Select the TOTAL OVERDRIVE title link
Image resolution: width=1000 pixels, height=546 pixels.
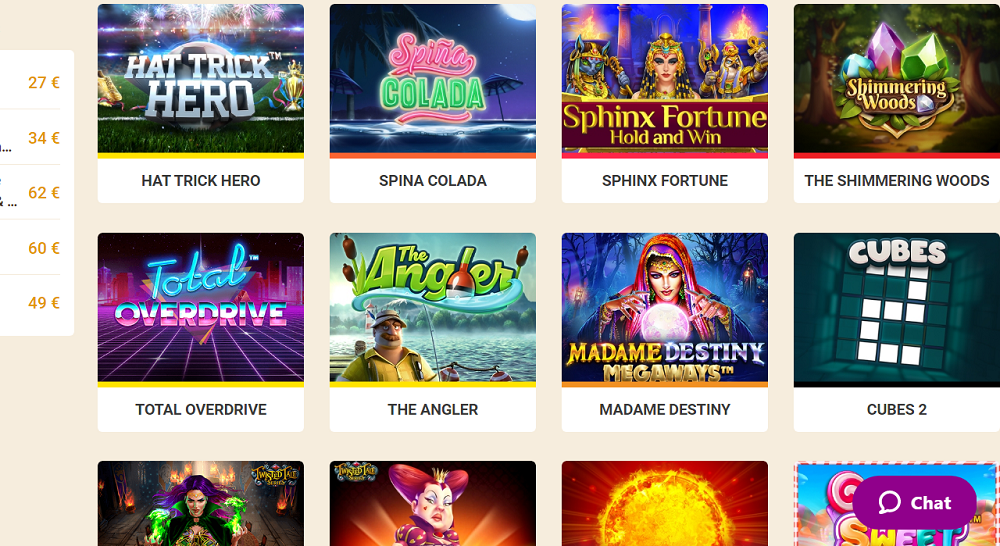201,410
